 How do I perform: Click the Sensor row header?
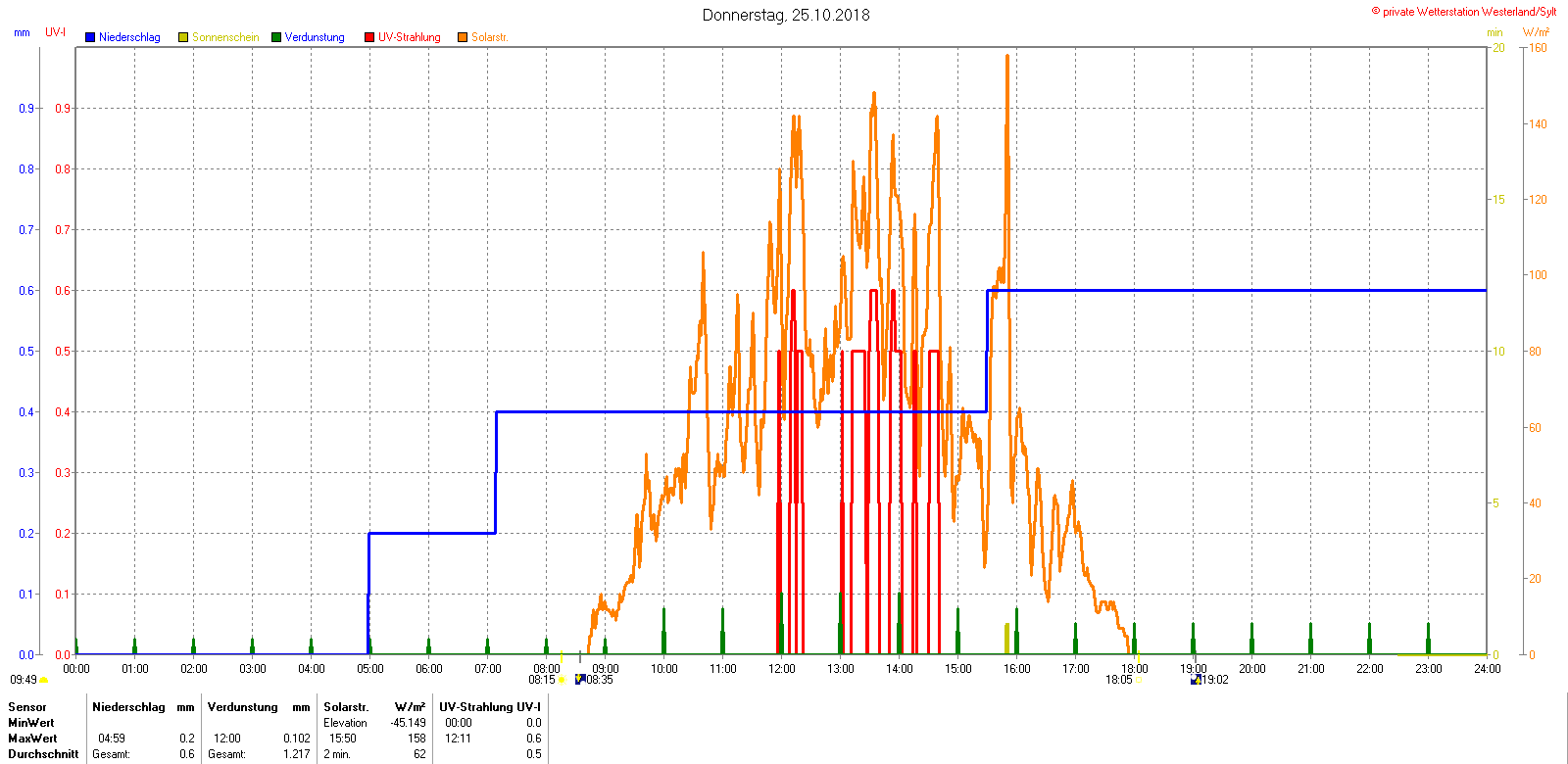coord(27,707)
